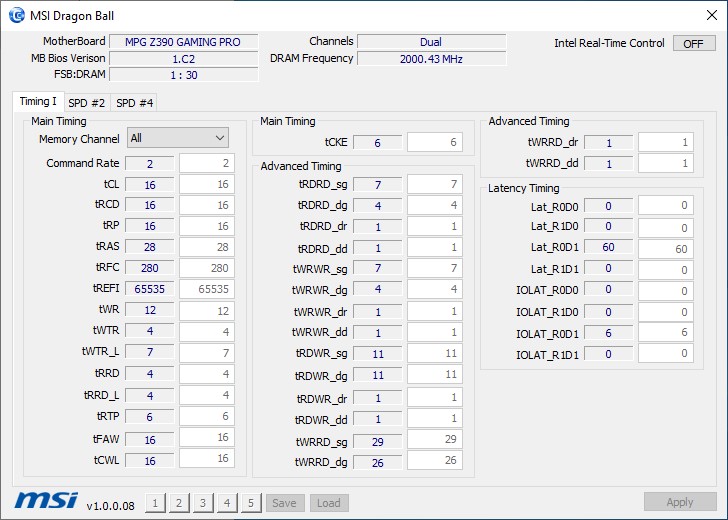Click the editable tREFI input field
The height and width of the screenshot is (520, 728).
(x=207, y=289)
